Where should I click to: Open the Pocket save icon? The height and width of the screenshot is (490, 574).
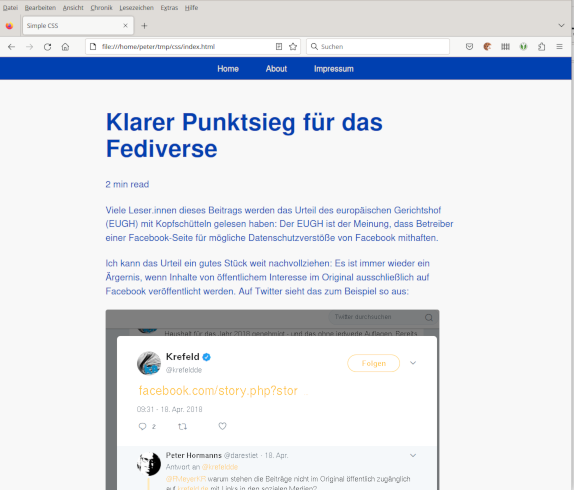[x=469, y=46]
